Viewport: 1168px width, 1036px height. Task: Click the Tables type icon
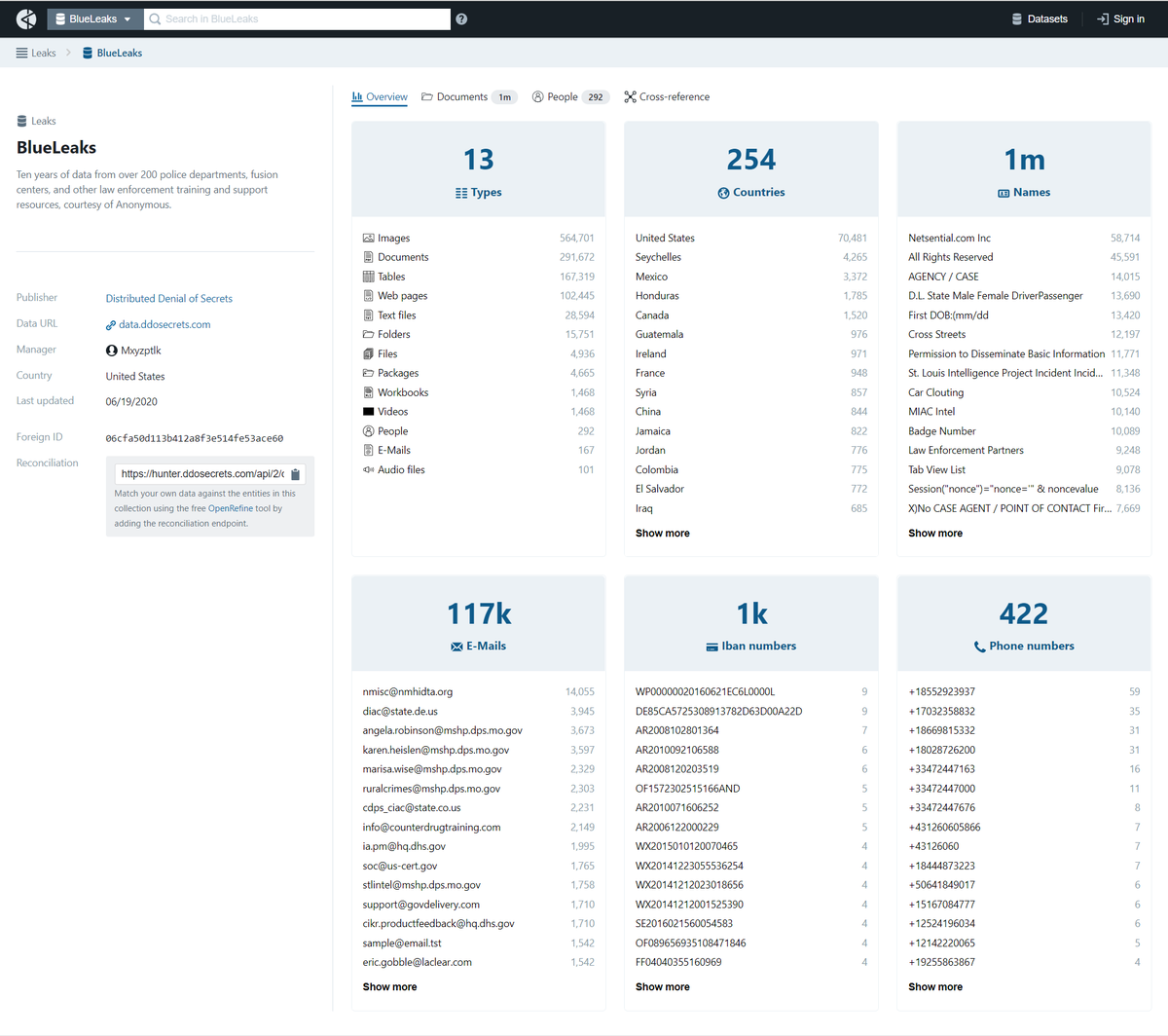(369, 277)
